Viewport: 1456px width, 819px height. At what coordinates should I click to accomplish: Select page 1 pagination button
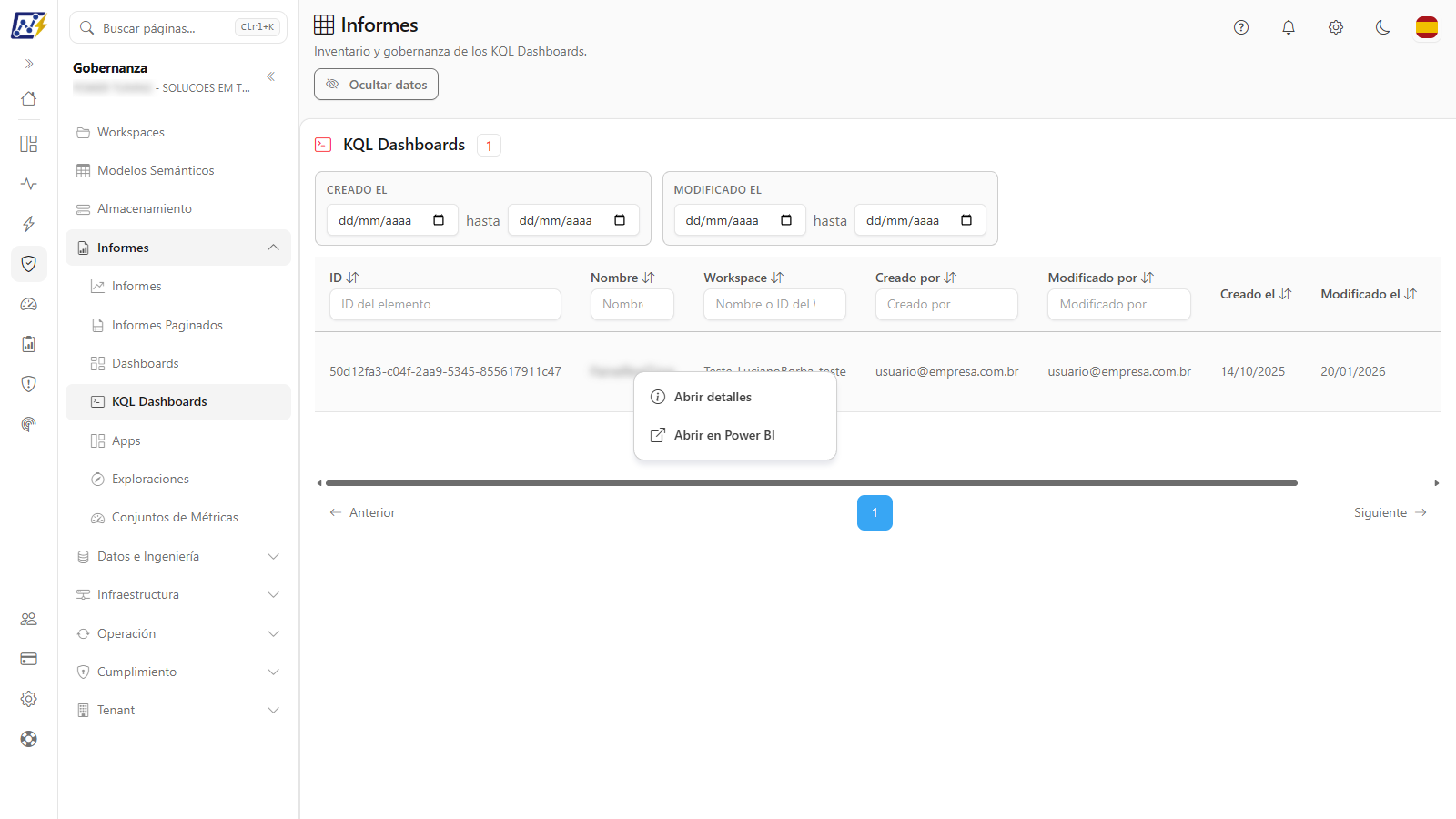(875, 512)
